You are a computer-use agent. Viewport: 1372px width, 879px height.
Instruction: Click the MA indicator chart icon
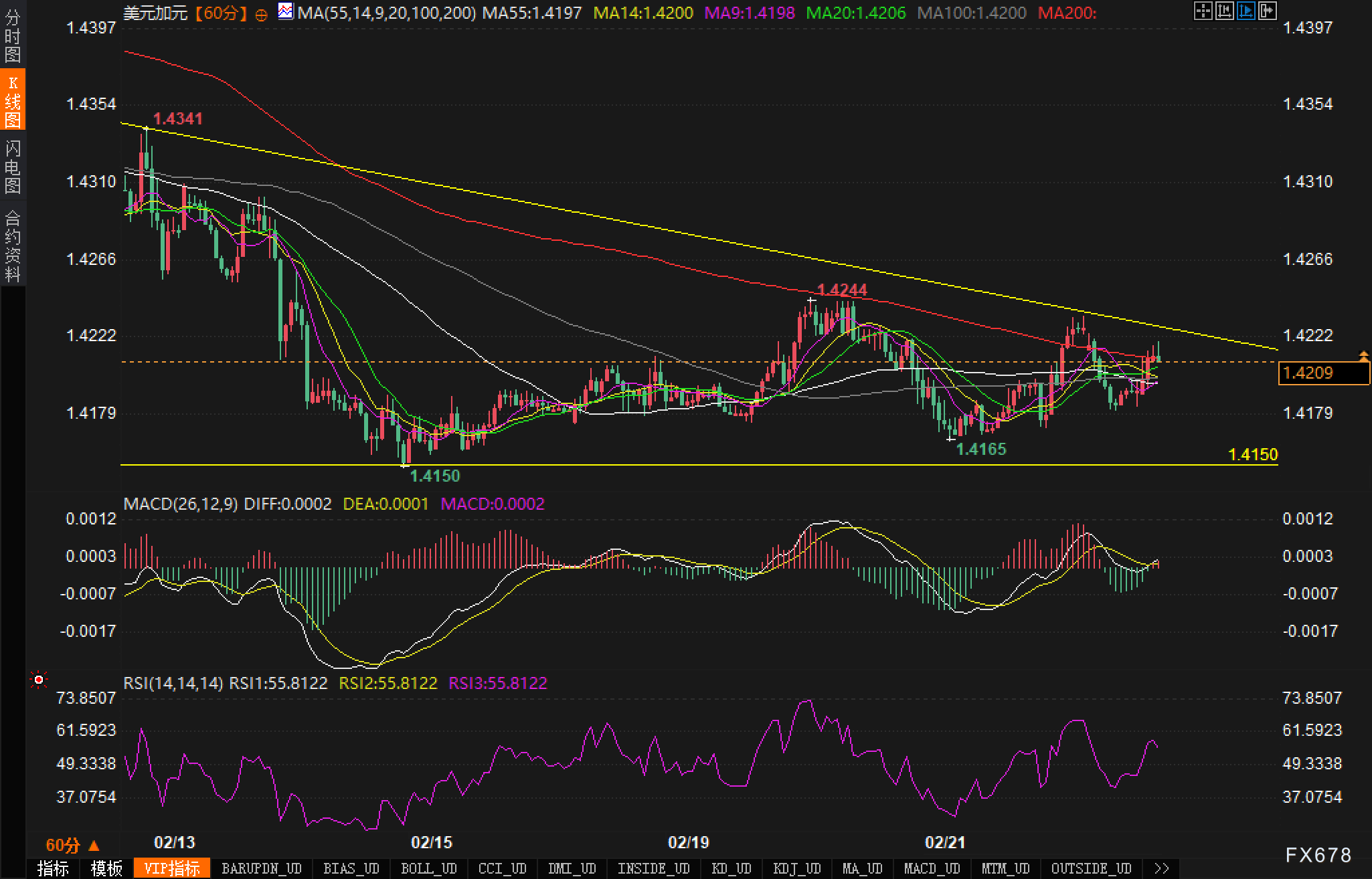(286, 11)
